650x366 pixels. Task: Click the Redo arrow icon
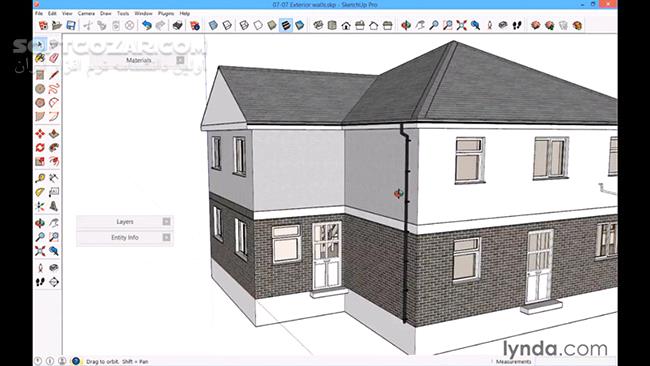[160, 25]
